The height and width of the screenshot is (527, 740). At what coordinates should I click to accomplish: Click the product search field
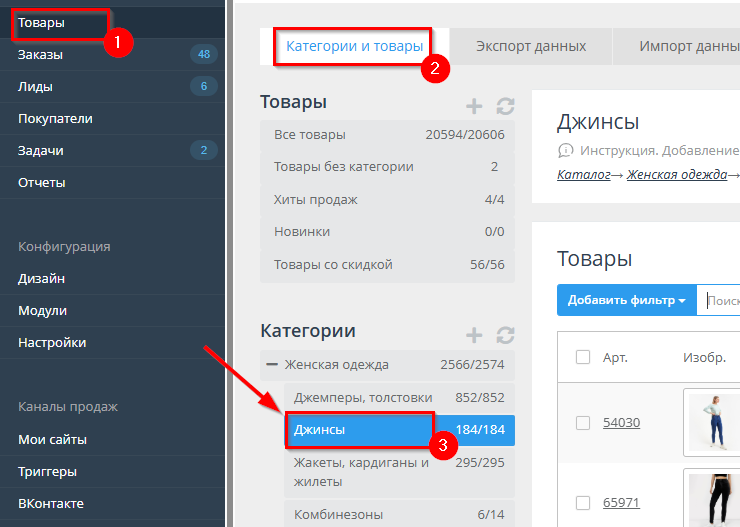click(x=720, y=300)
